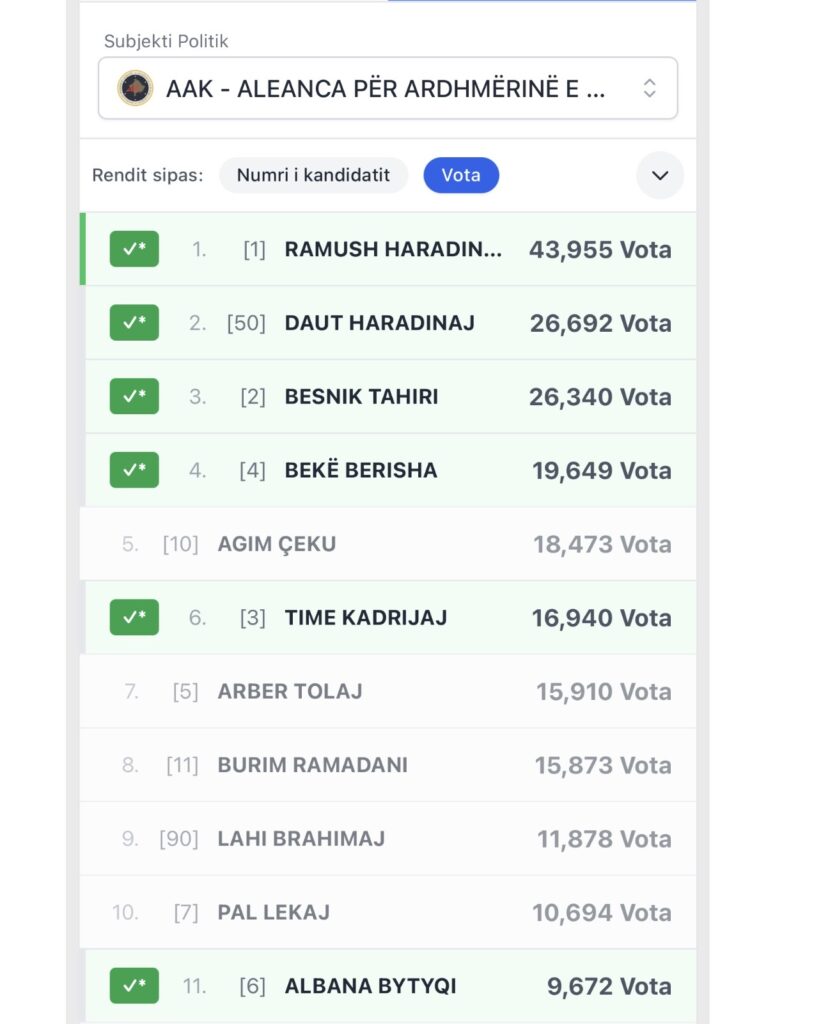Screen dimensions: 821x1024
Task: Click Pal Lekaj candidate row
Action: 388,912
